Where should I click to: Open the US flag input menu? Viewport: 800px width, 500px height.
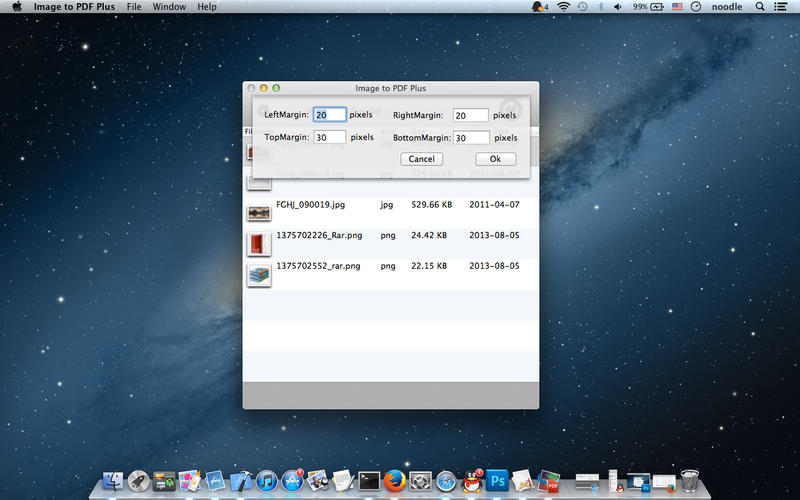tap(677, 7)
